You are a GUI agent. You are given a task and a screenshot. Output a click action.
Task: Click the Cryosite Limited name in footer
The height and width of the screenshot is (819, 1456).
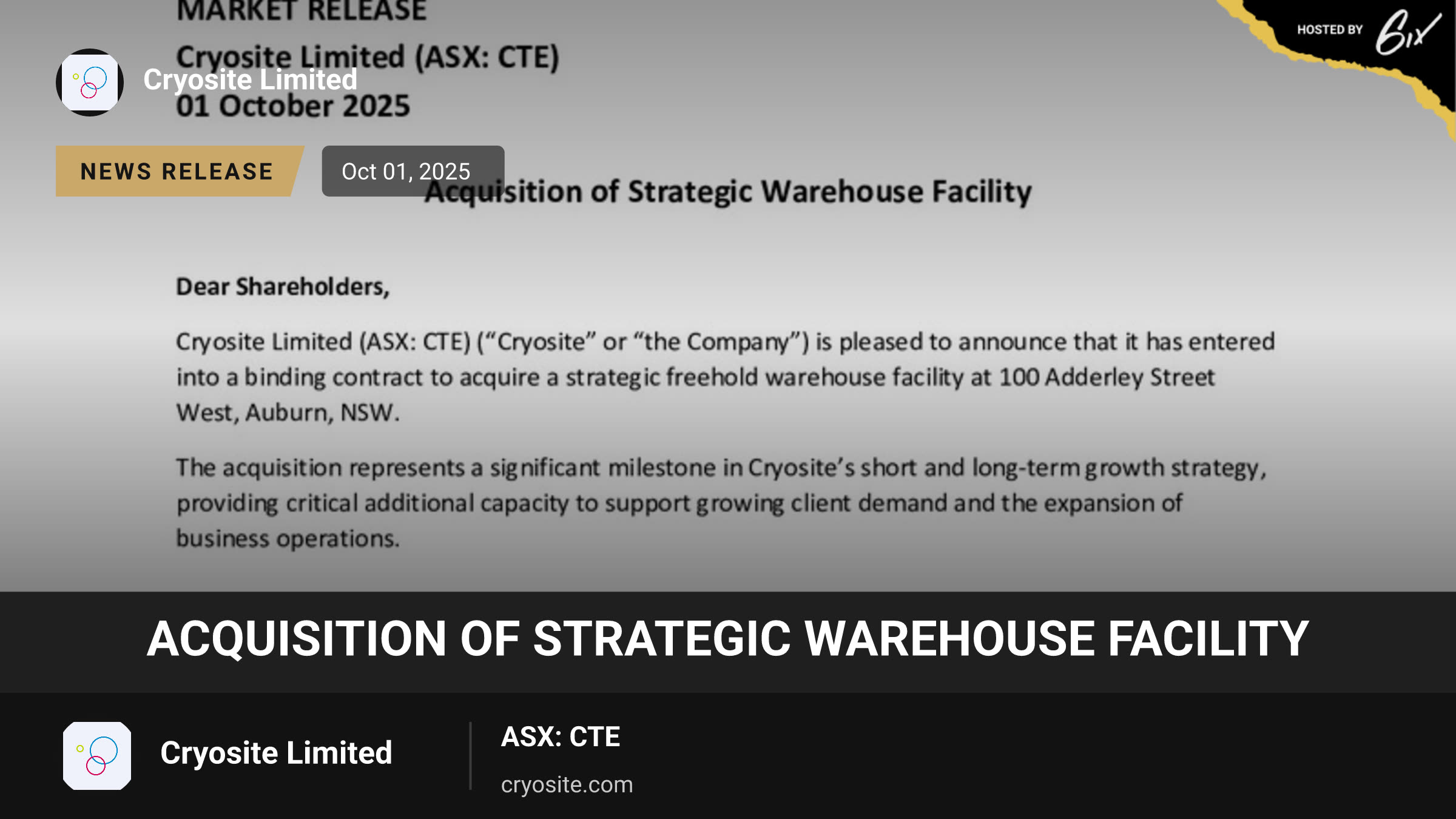pyautogui.click(x=276, y=753)
